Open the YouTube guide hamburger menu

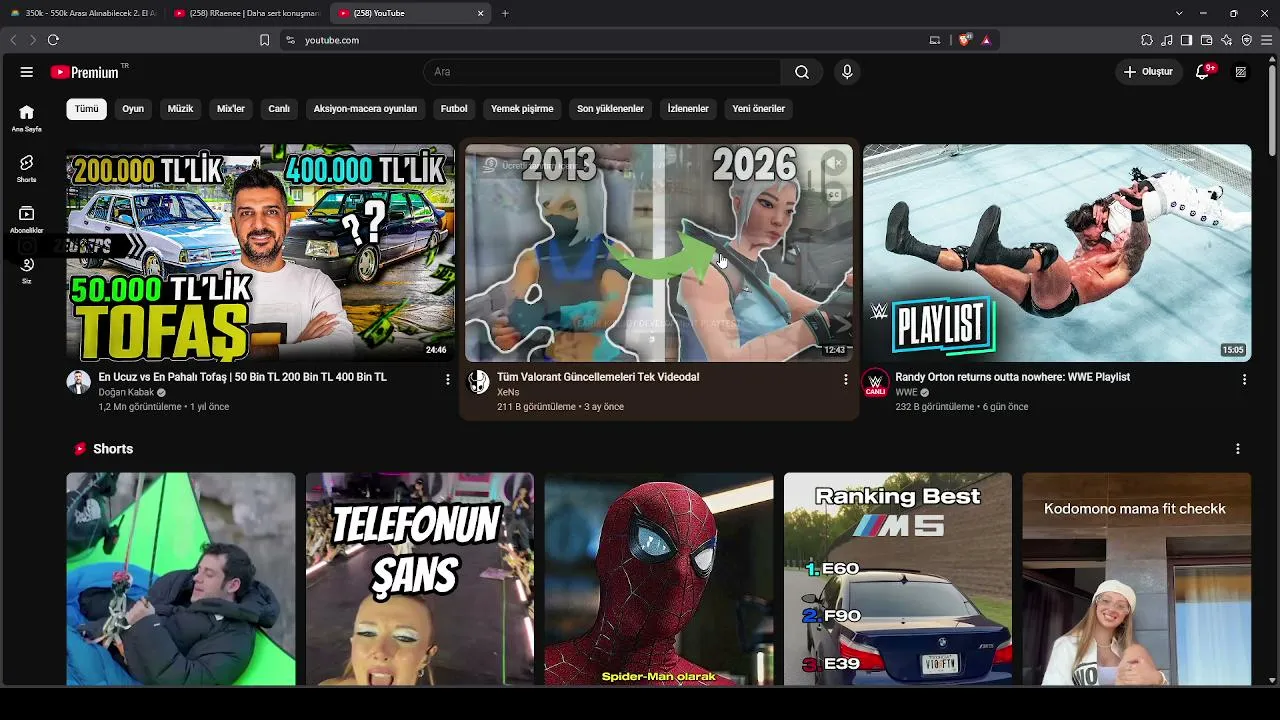[27, 72]
